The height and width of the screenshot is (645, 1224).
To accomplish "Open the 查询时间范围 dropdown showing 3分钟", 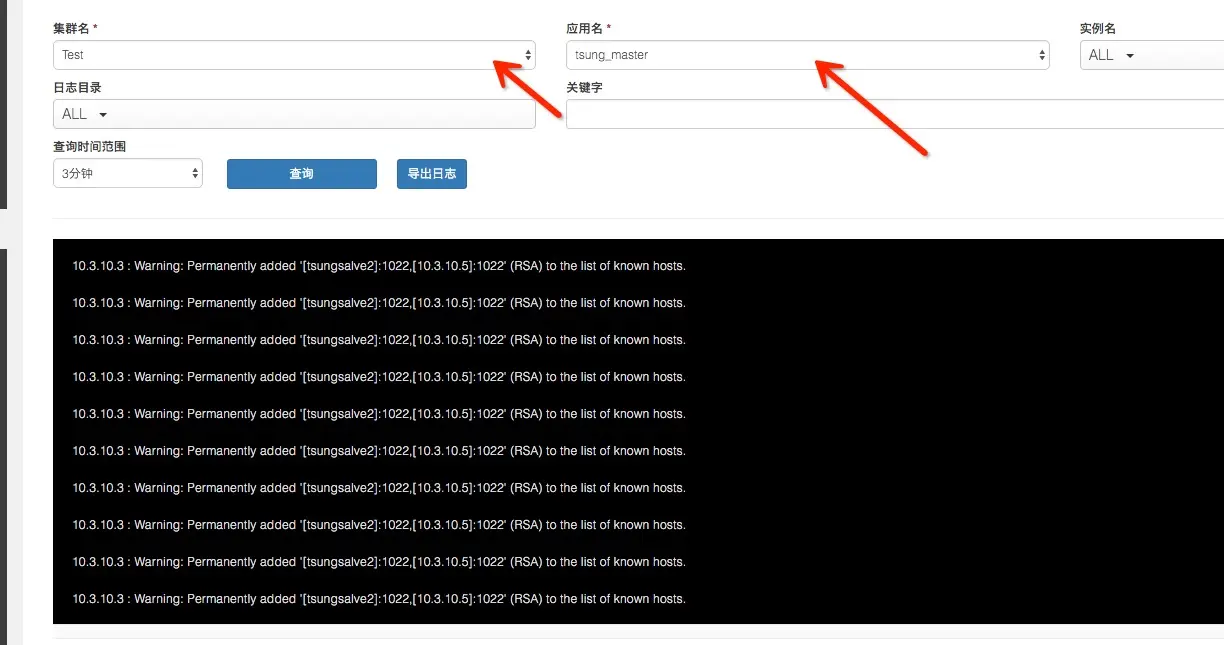I will tap(128, 173).
